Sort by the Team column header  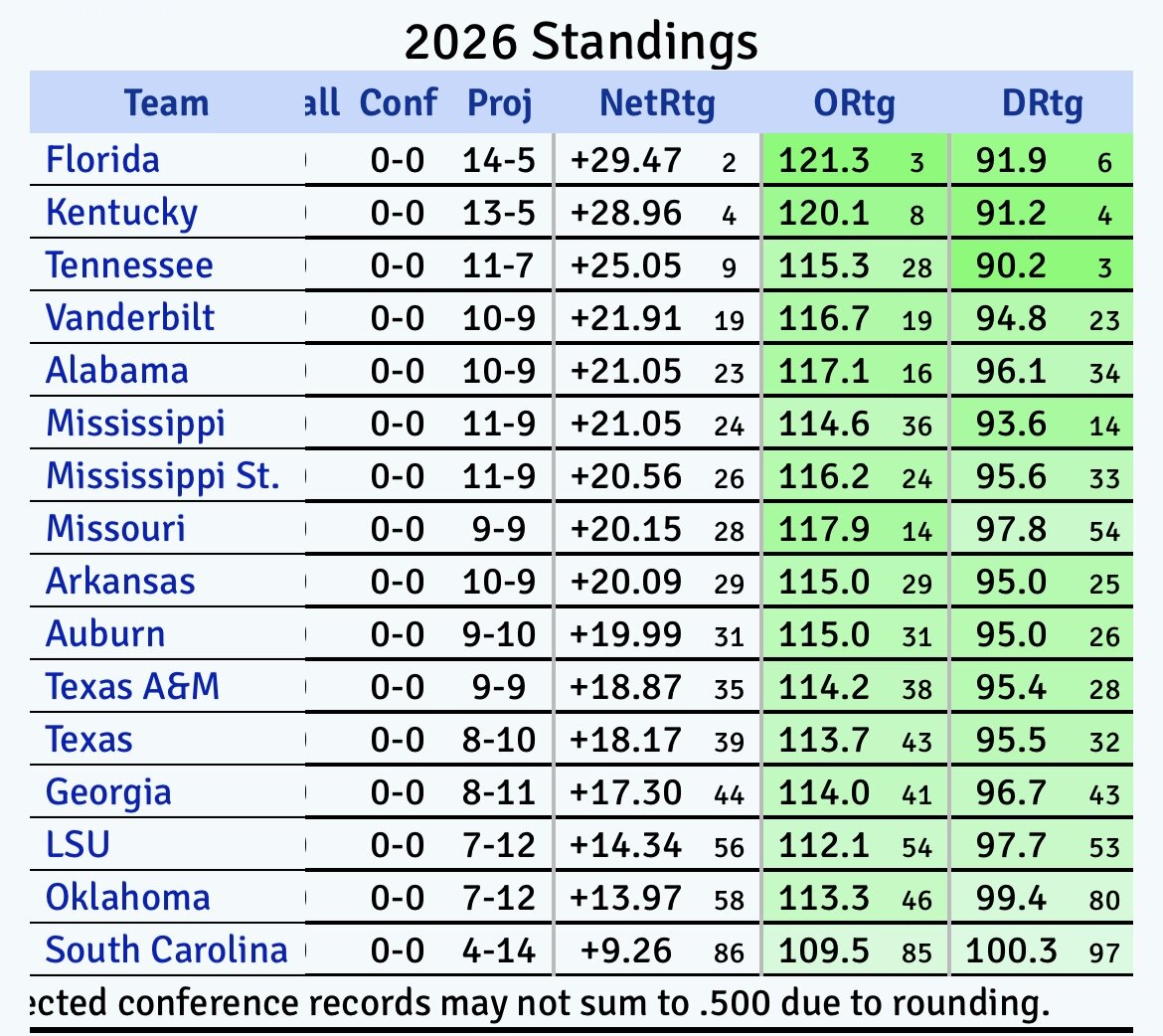point(166,102)
